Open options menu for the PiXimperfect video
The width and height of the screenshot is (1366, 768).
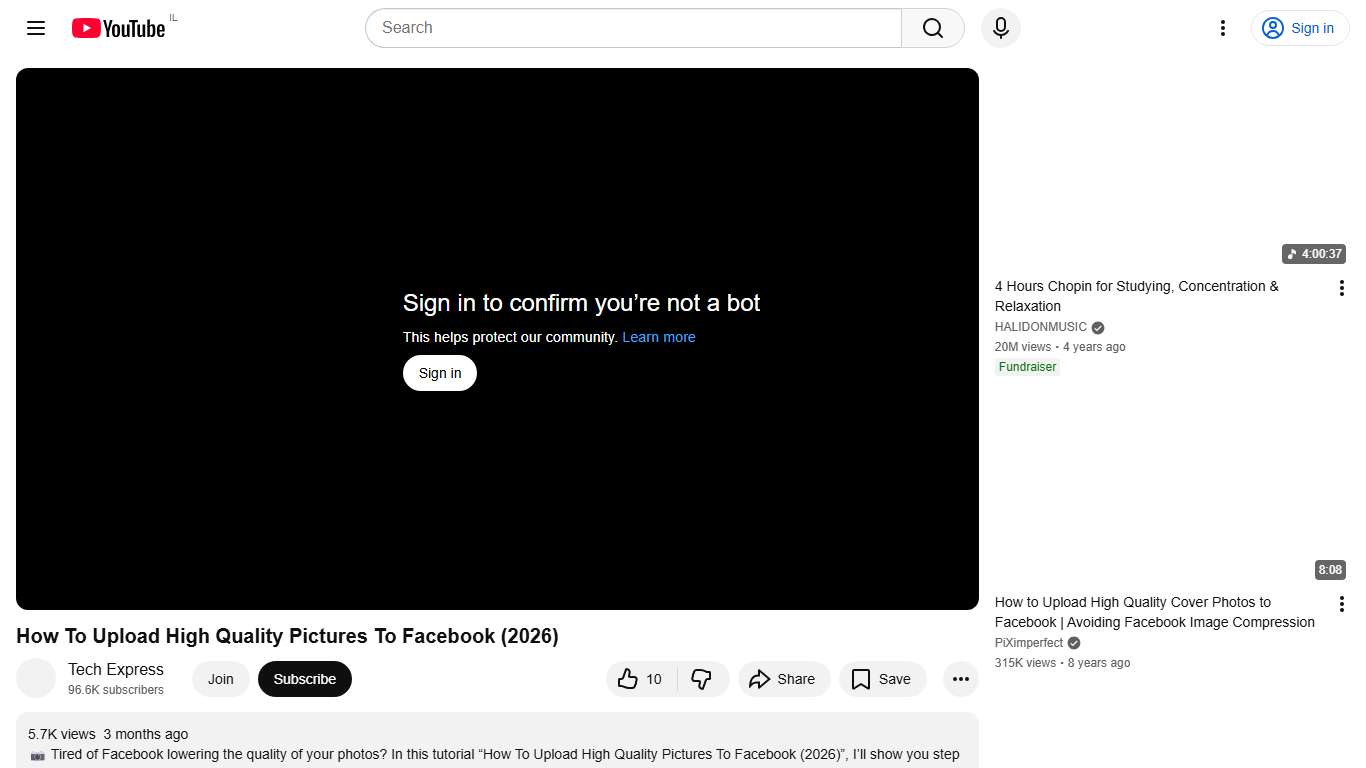pyautogui.click(x=1342, y=603)
